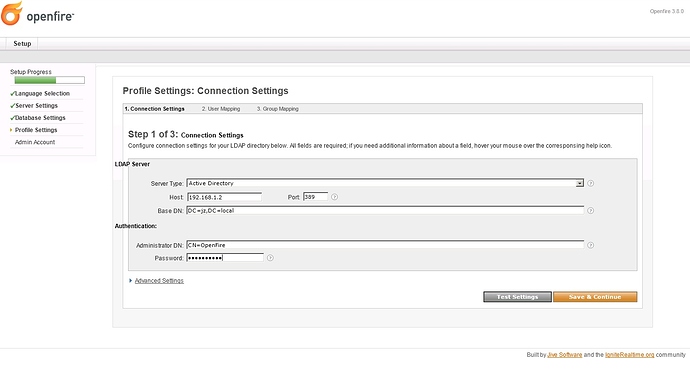Focus the Port input field

(x=316, y=197)
